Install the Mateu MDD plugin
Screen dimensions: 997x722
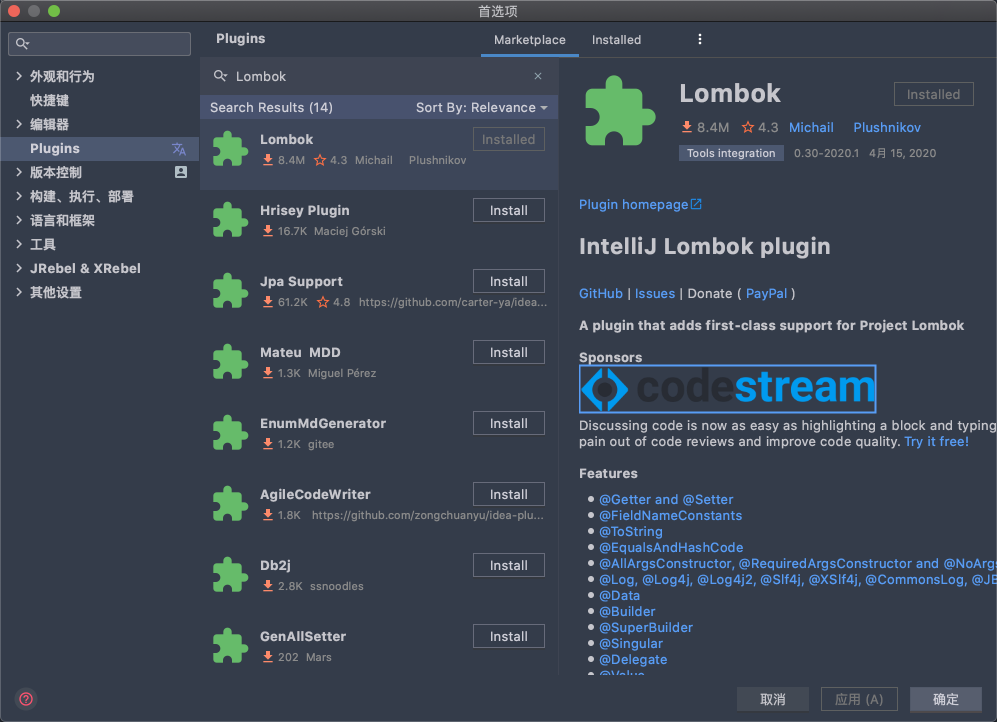509,352
